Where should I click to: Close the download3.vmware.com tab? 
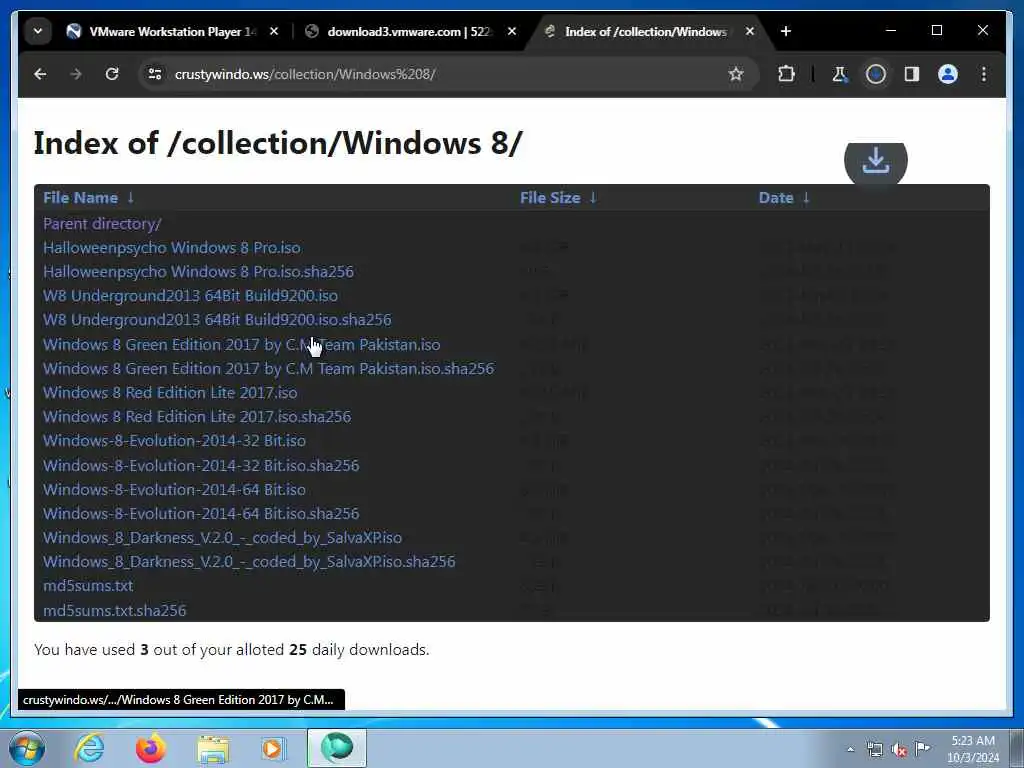point(512,31)
